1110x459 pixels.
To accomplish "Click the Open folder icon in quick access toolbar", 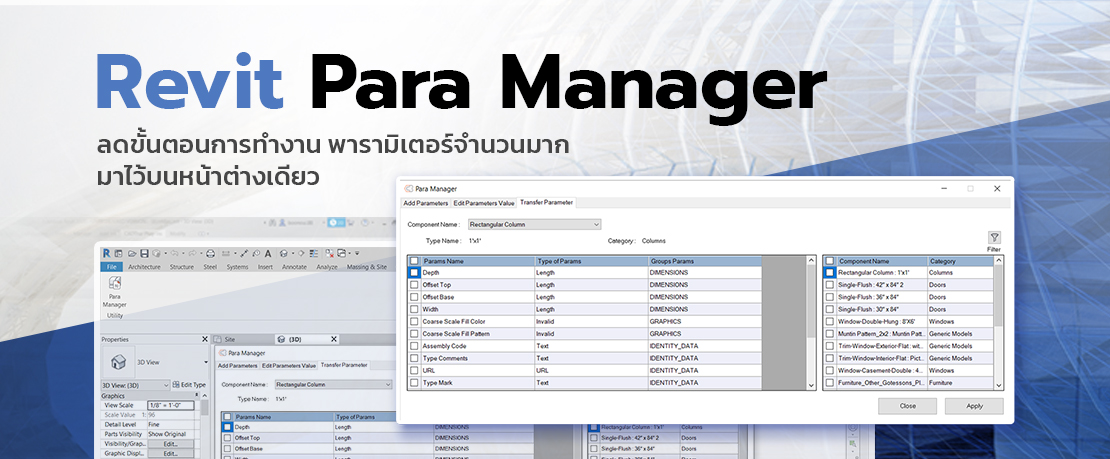I will tap(132, 254).
